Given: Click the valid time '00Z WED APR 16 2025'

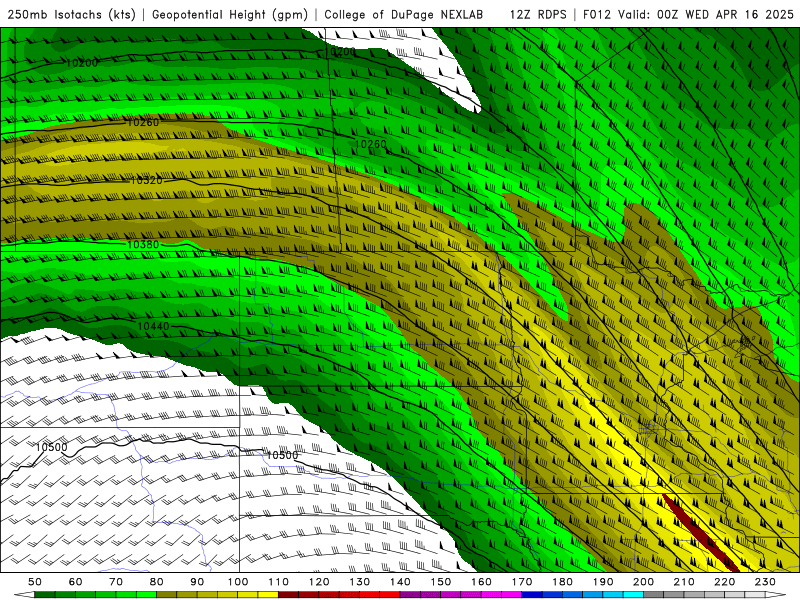Looking at the screenshot, I should (725, 14).
